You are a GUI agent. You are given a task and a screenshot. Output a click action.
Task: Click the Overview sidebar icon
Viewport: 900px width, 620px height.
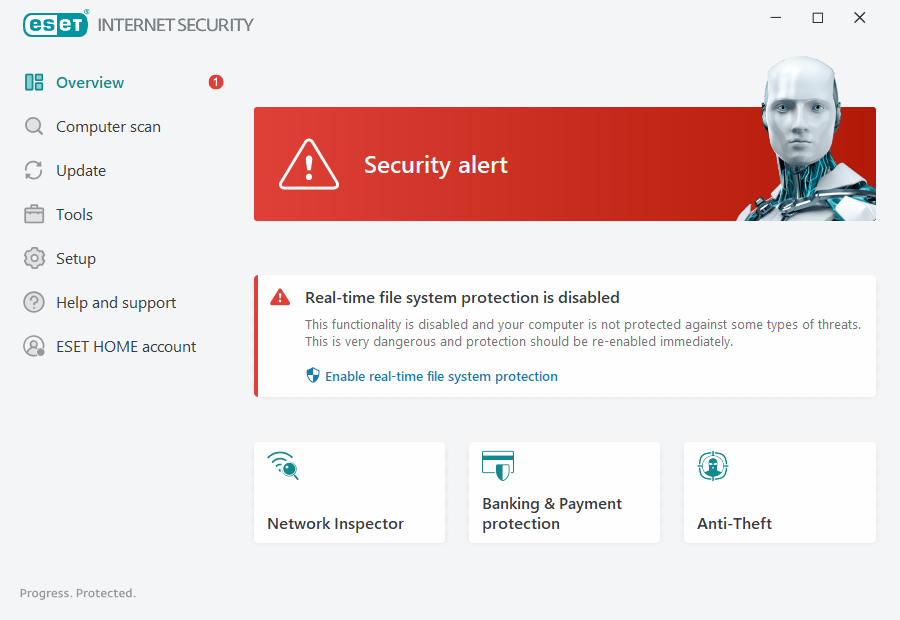point(34,83)
